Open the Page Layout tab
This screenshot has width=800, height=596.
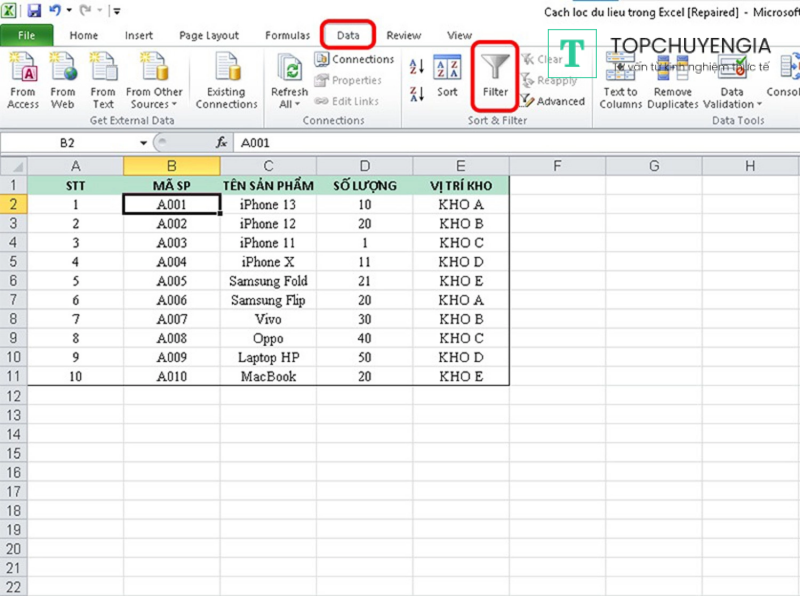[210, 35]
